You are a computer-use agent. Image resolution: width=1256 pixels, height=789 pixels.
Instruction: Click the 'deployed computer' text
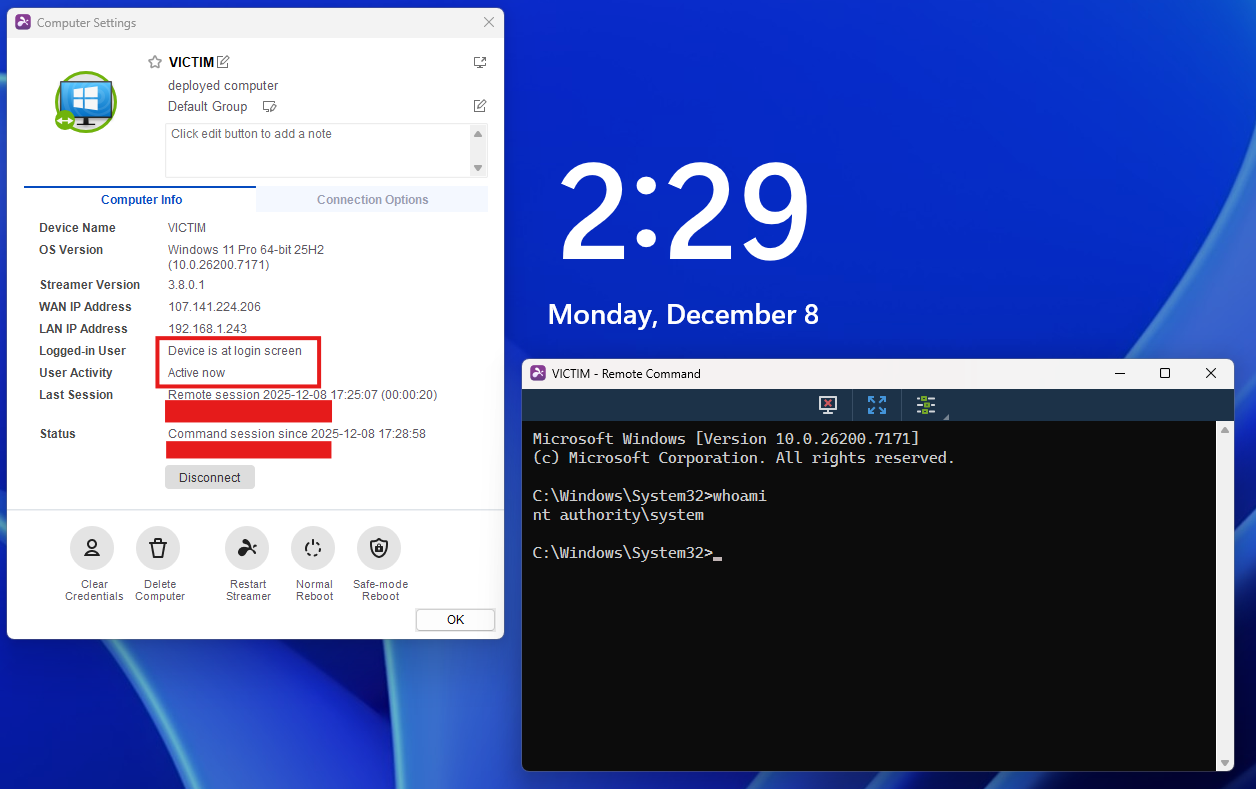click(223, 86)
